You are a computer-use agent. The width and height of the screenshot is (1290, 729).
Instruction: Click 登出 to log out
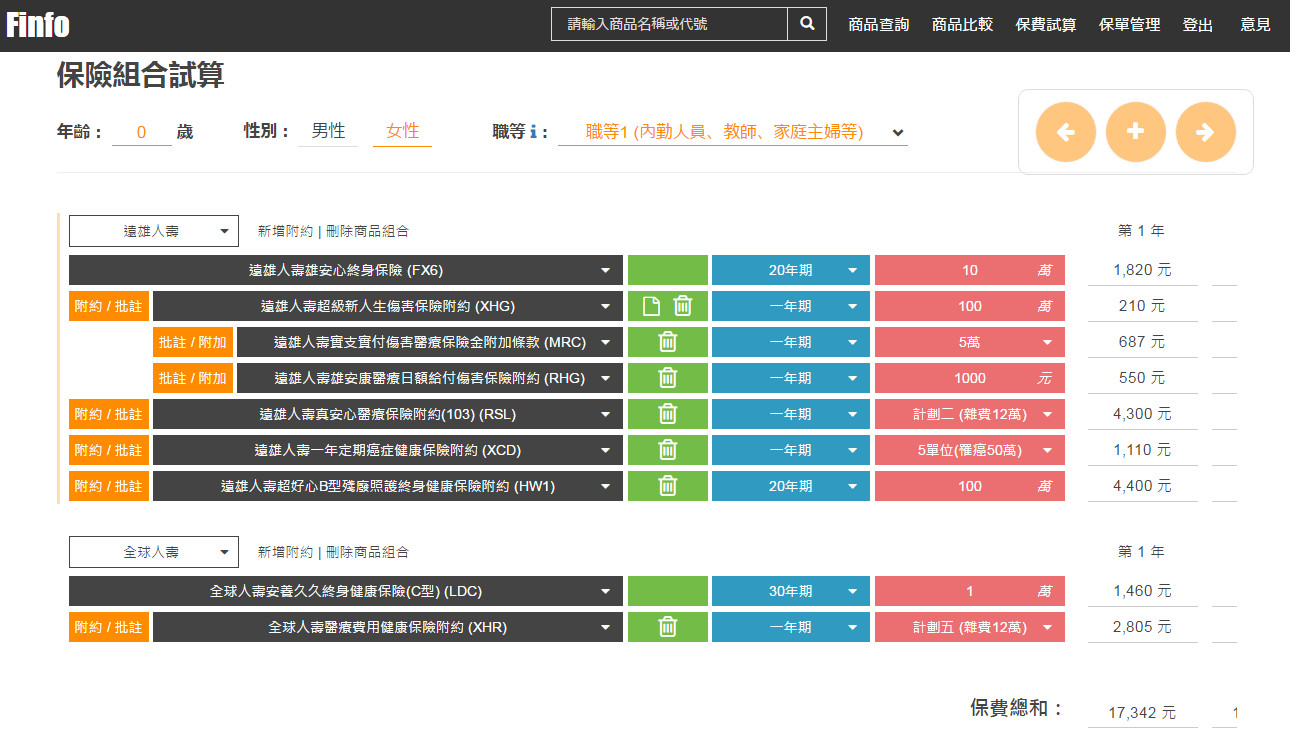[x=1198, y=25]
